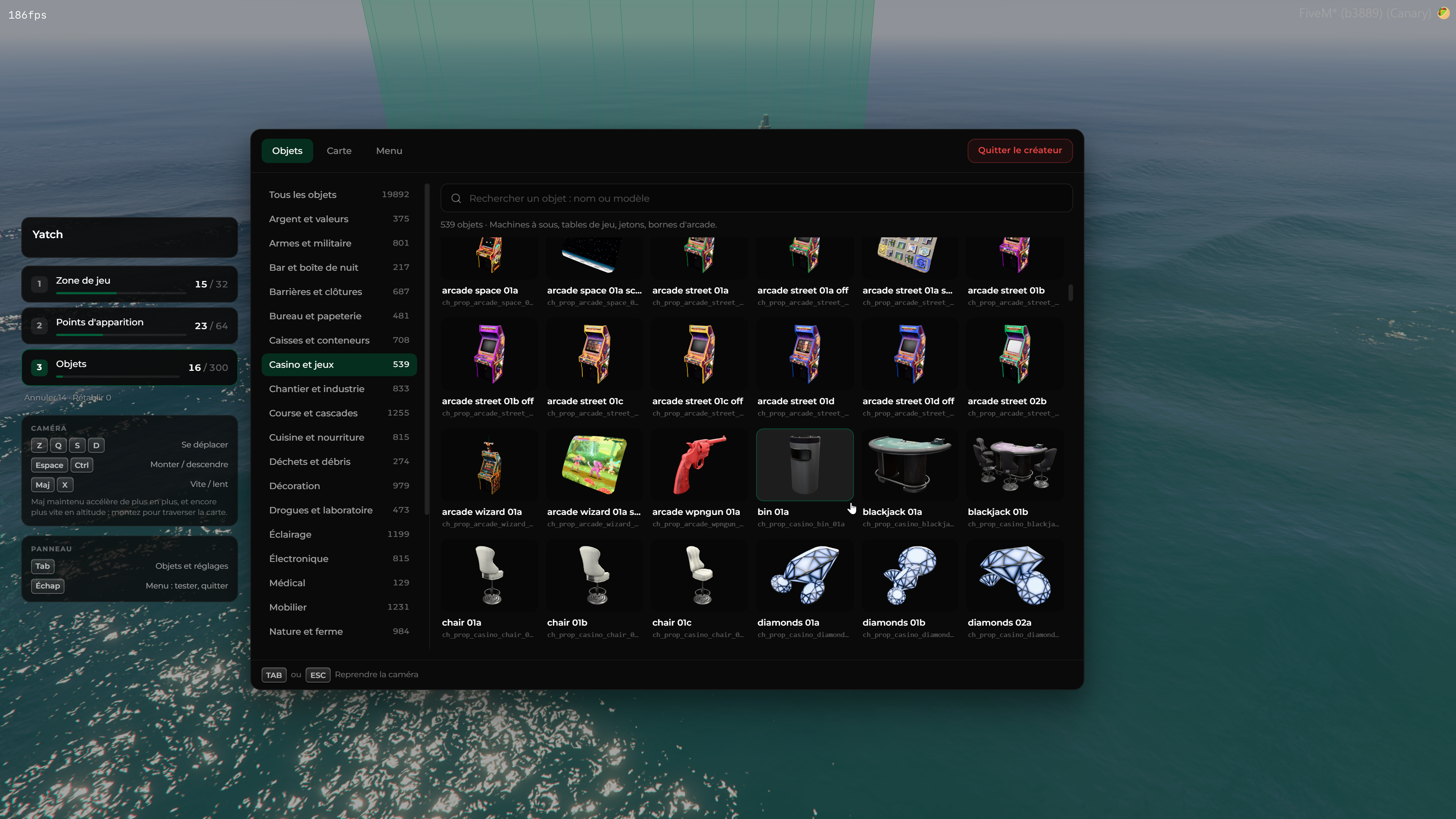
Task: Pick the red arcade wpngun 01a item
Action: [699, 464]
